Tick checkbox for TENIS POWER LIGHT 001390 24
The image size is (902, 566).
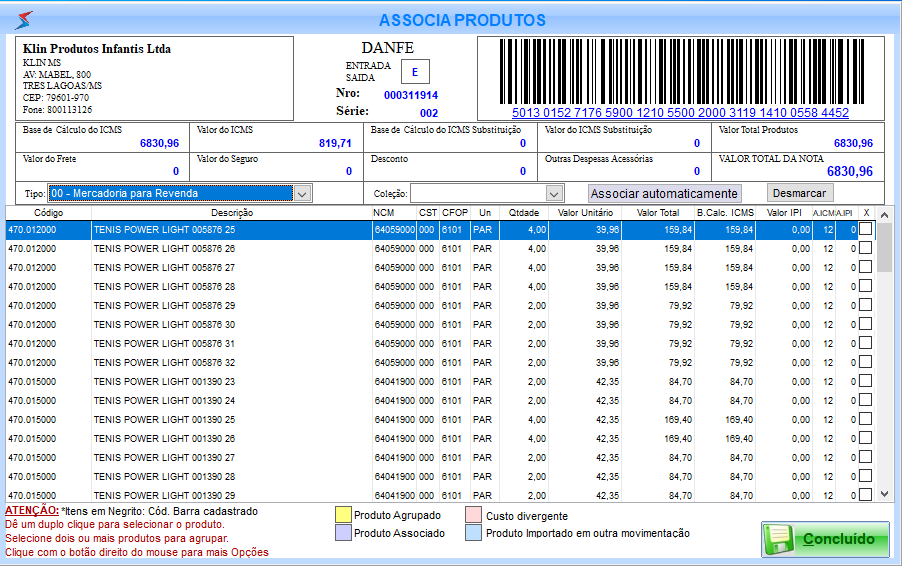865,400
